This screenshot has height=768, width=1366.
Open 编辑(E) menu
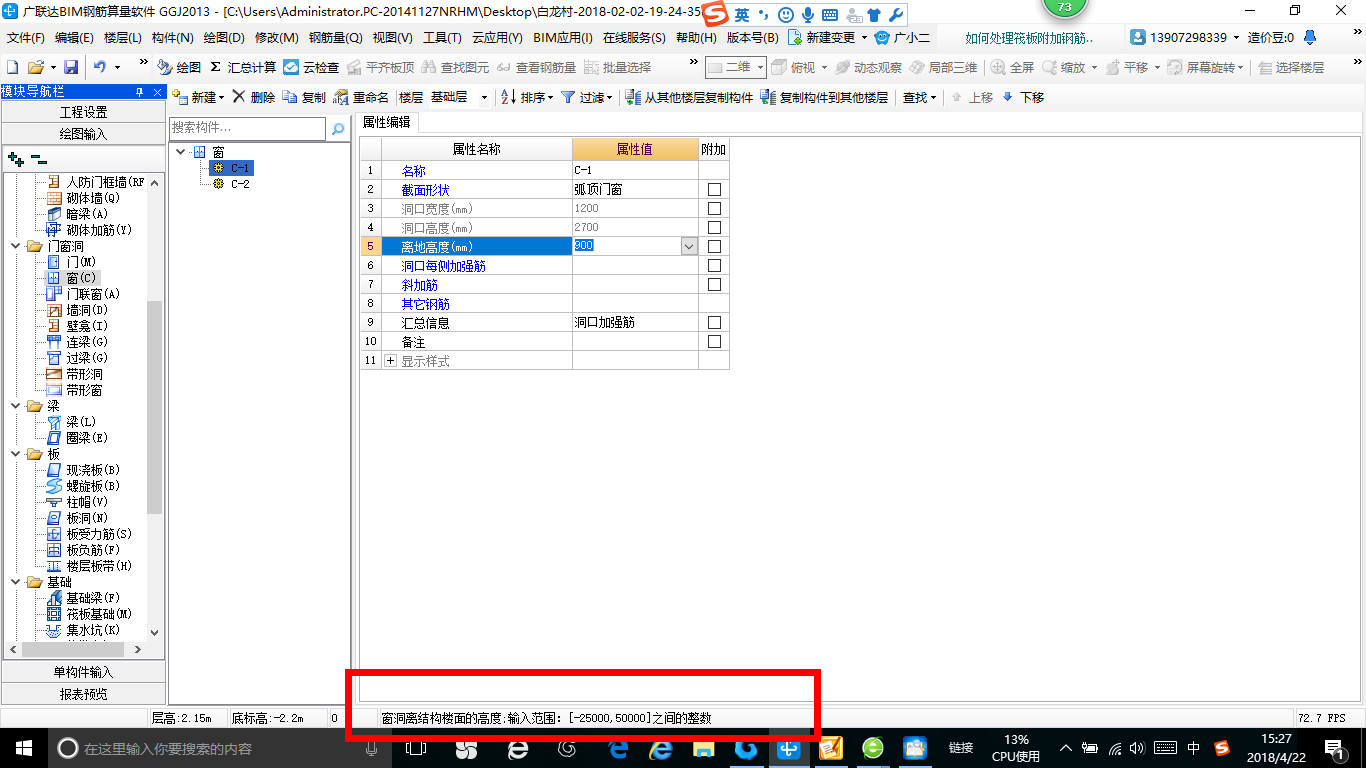[74, 37]
